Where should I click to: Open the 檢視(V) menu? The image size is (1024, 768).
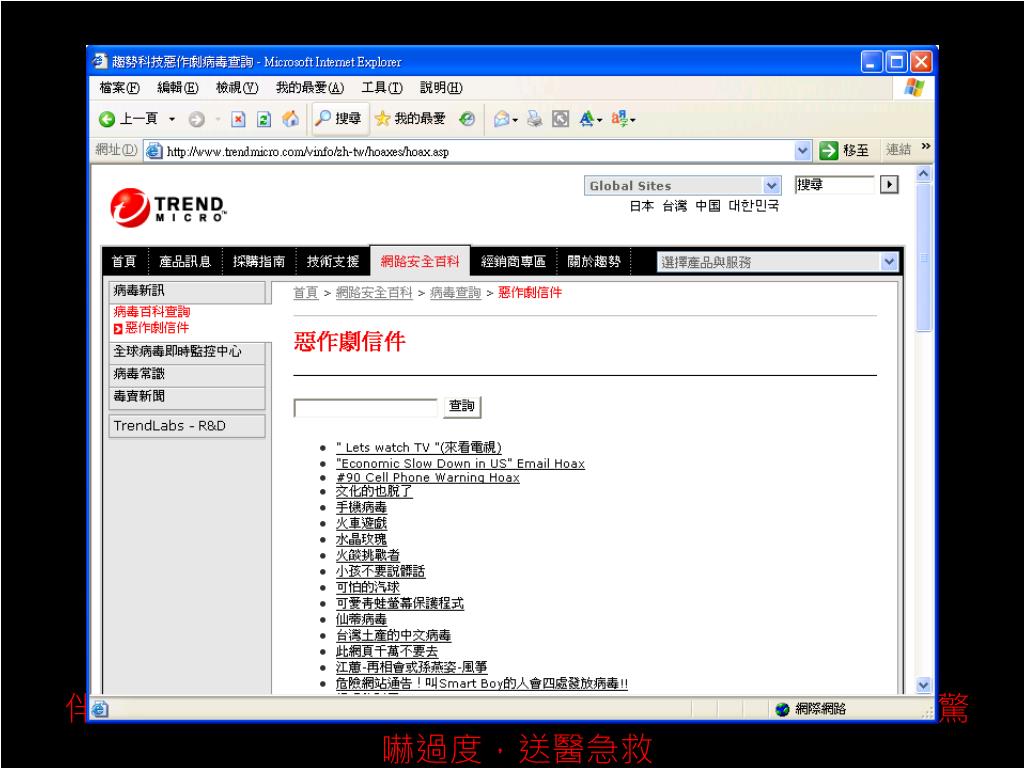tap(237, 88)
